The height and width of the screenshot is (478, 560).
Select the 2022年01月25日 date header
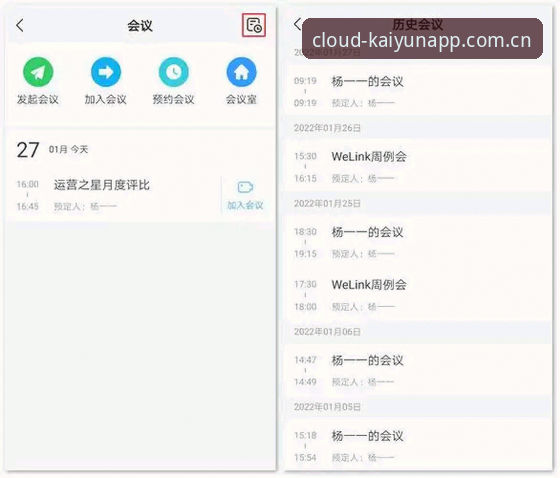pos(327,203)
